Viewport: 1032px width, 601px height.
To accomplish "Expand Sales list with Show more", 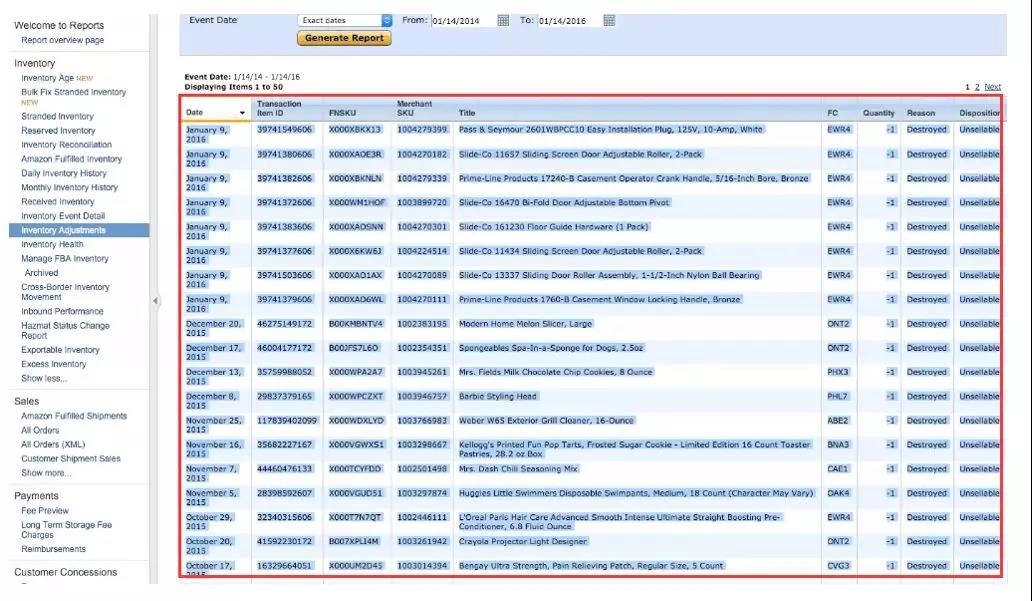I will click(46, 473).
